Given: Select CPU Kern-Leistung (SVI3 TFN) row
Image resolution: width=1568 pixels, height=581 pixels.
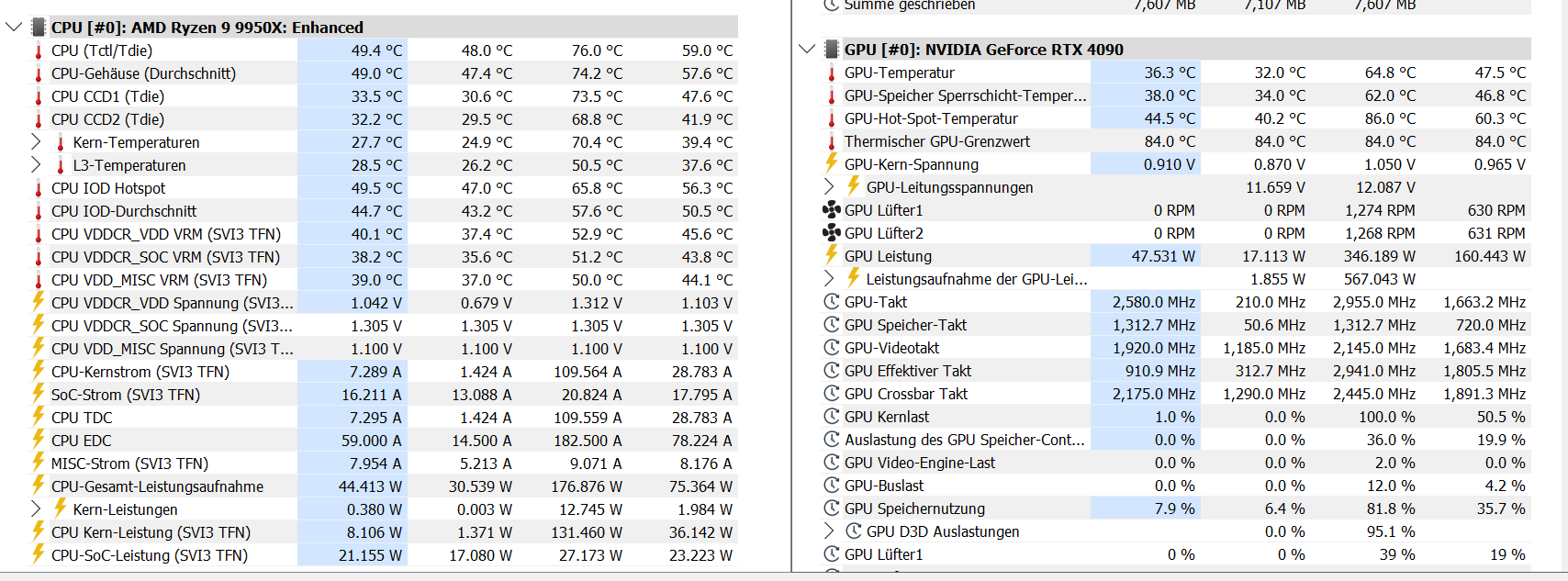Looking at the screenshot, I should [x=384, y=532].
